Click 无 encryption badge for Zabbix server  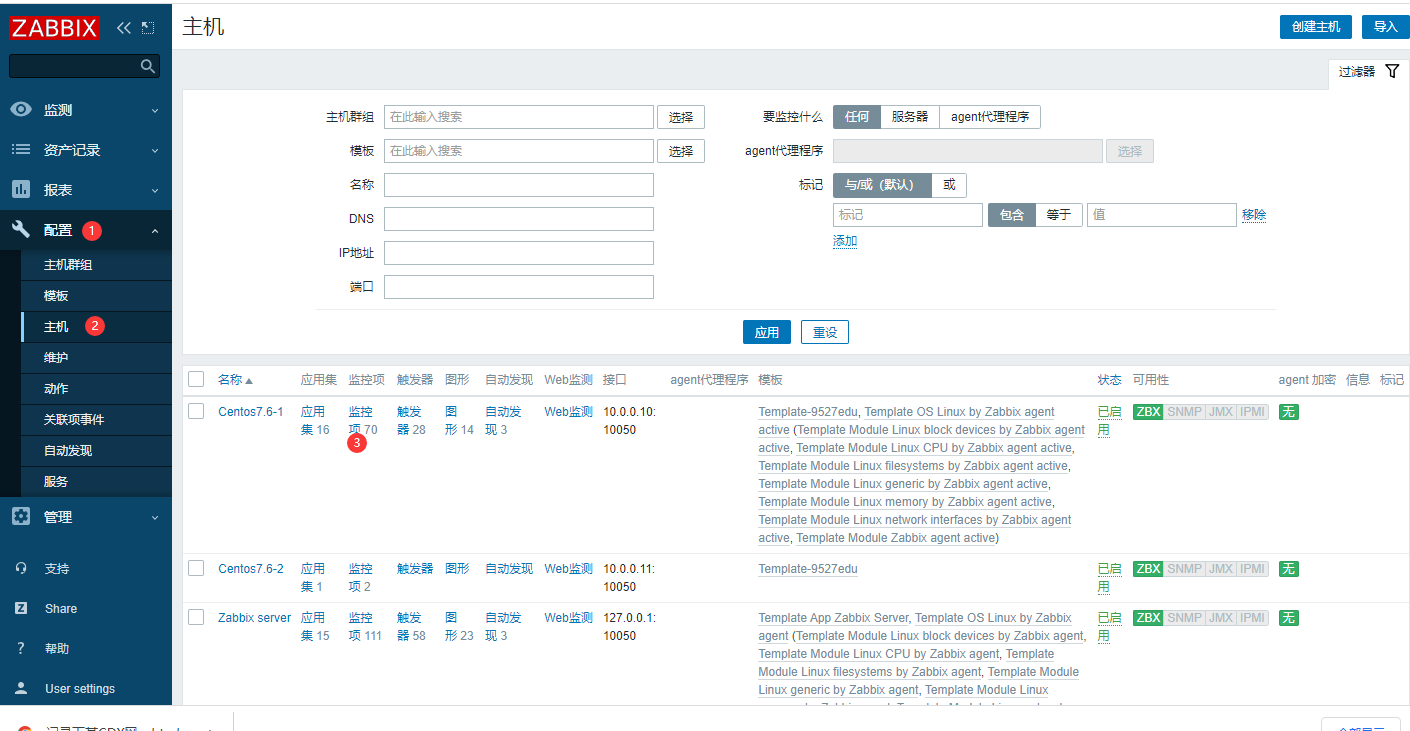click(x=1289, y=618)
